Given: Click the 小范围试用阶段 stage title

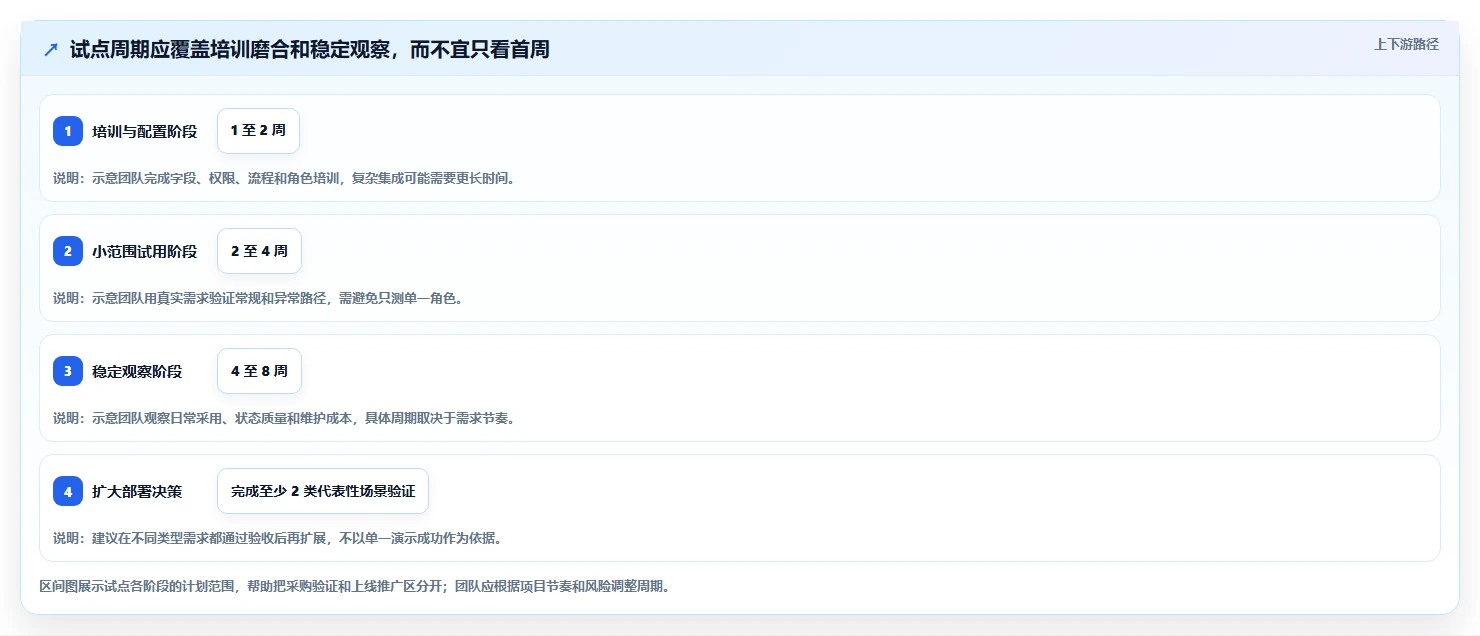Looking at the screenshot, I should click(x=145, y=251).
